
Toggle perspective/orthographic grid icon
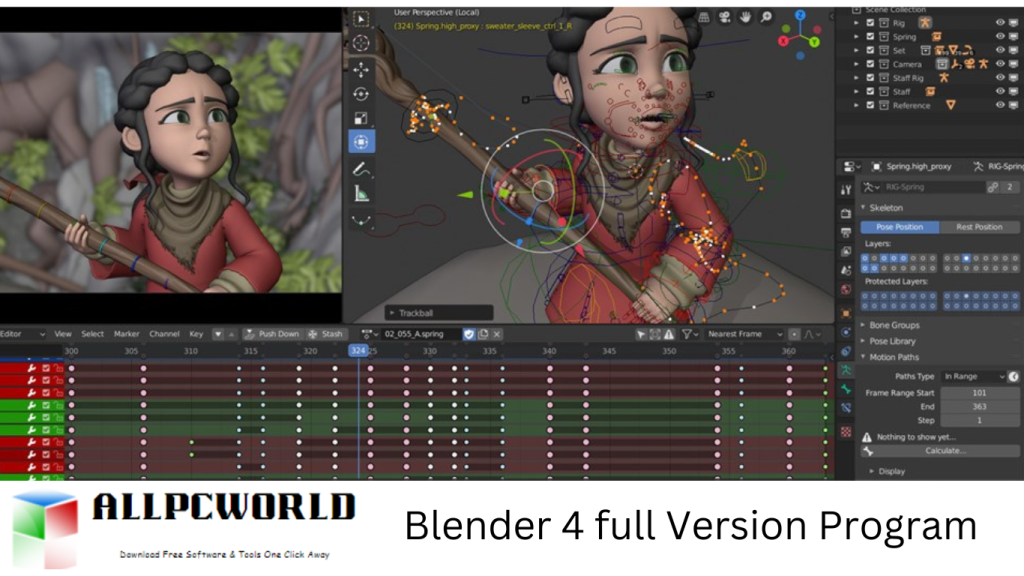click(704, 18)
